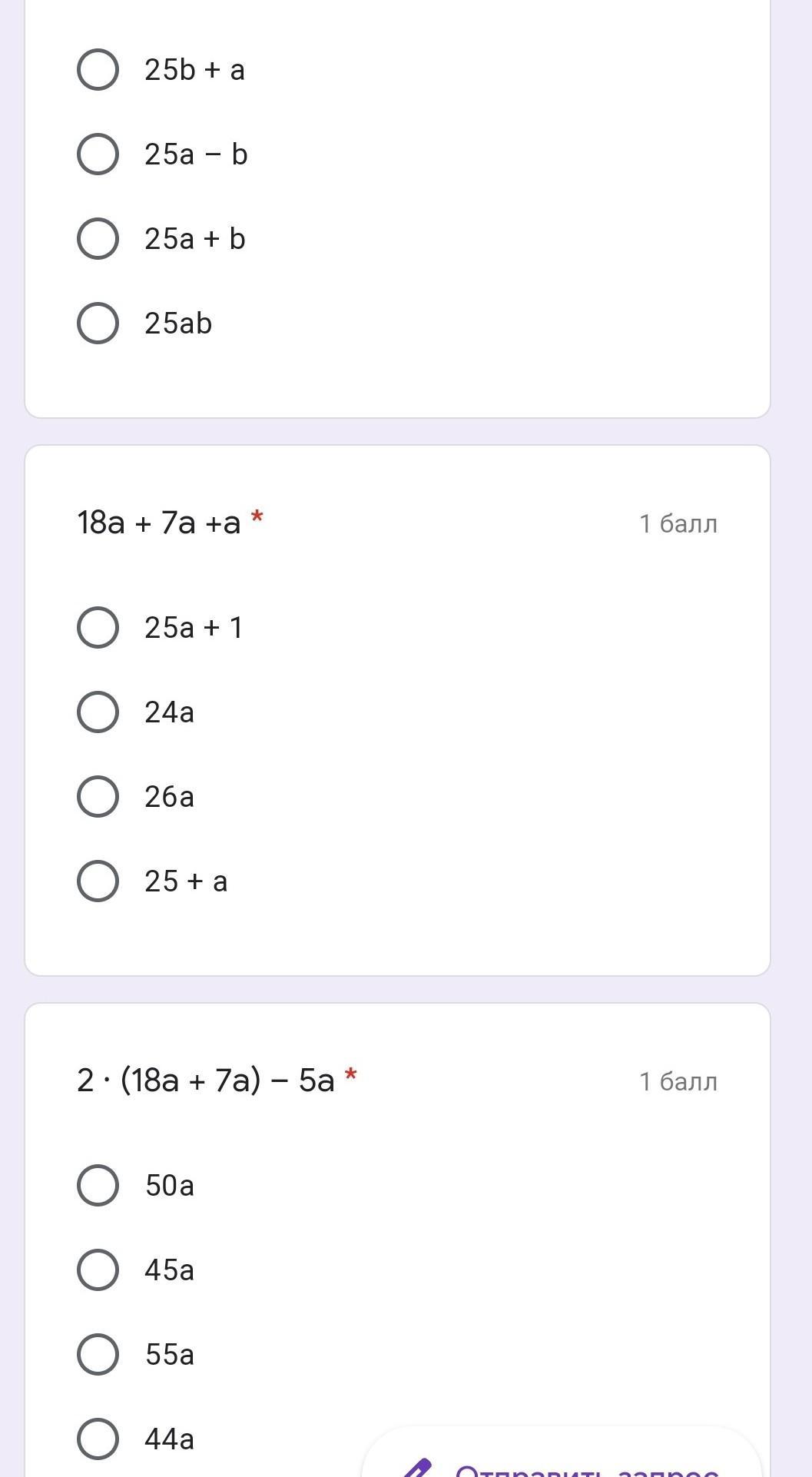Pick the "25a + b" answer

coord(98,239)
